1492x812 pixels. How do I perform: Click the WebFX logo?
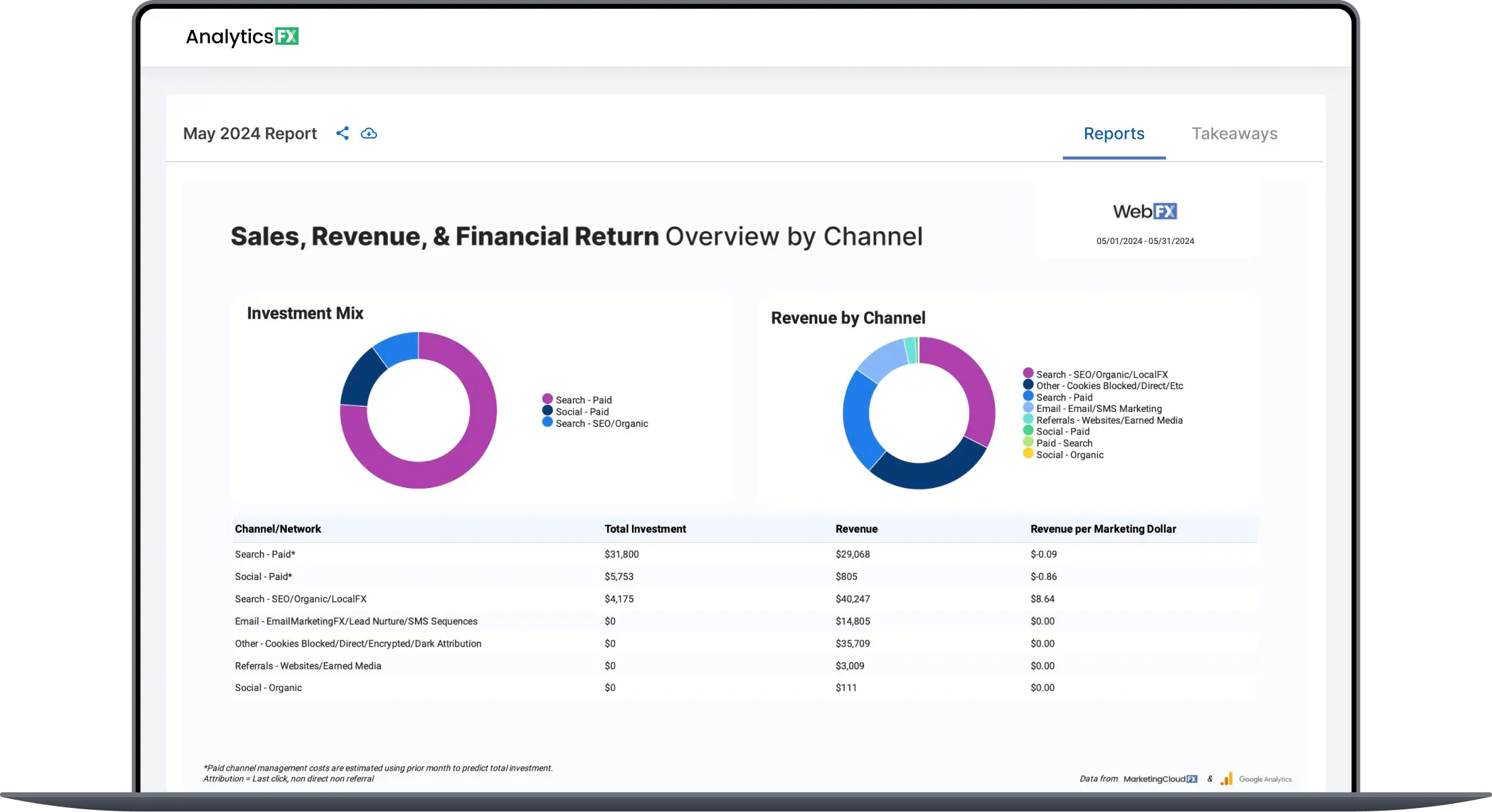click(x=1145, y=211)
